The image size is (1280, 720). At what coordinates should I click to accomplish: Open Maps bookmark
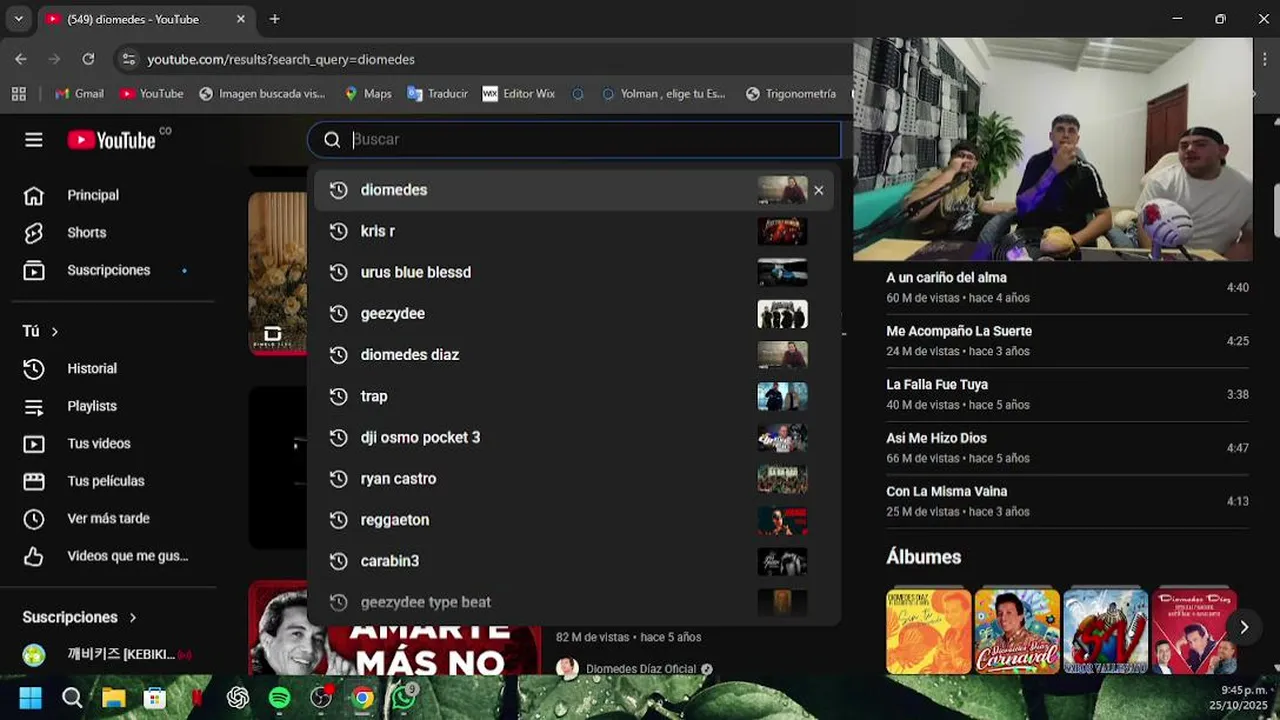pos(367,93)
